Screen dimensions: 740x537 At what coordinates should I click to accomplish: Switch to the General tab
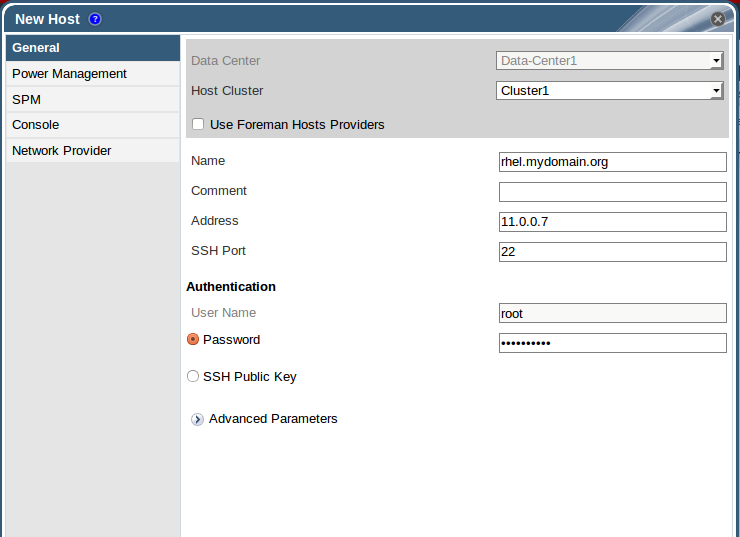coord(92,48)
